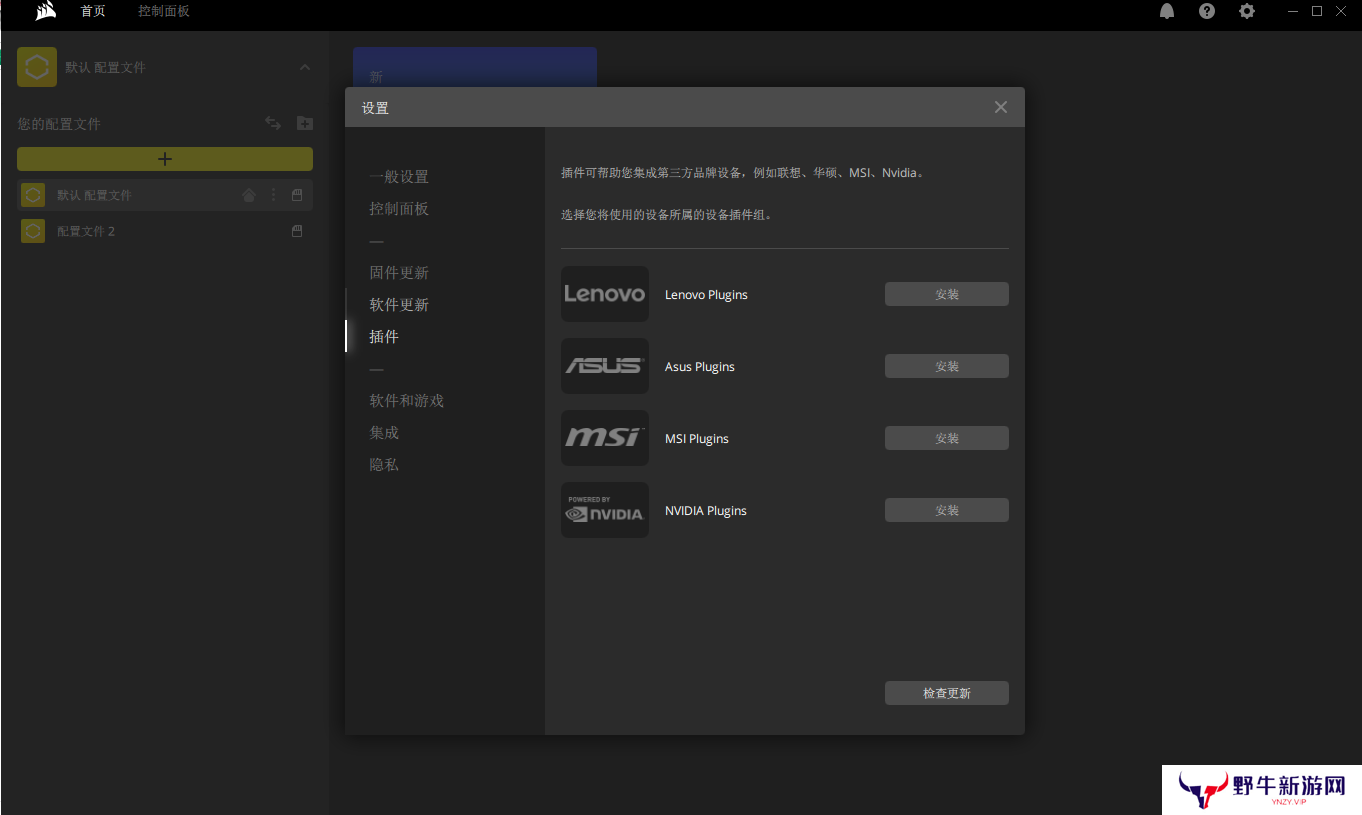Click the import/export profiles arrows icon
The height and width of the screenshot is (815, 1362).
[273, 123]
